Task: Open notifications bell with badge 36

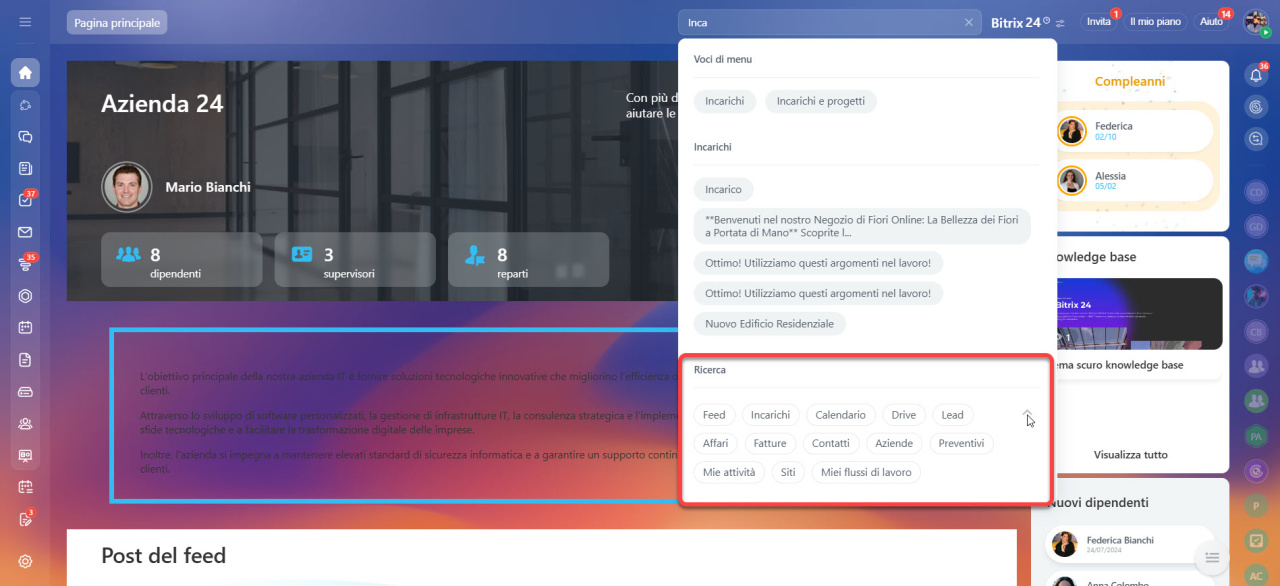Action: (1257, 74)
